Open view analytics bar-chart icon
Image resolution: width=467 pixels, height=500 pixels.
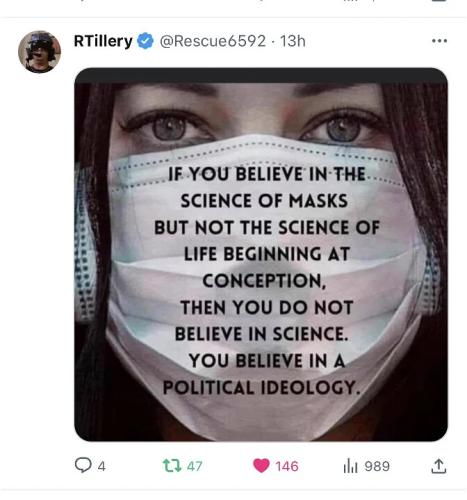point(350,466)
